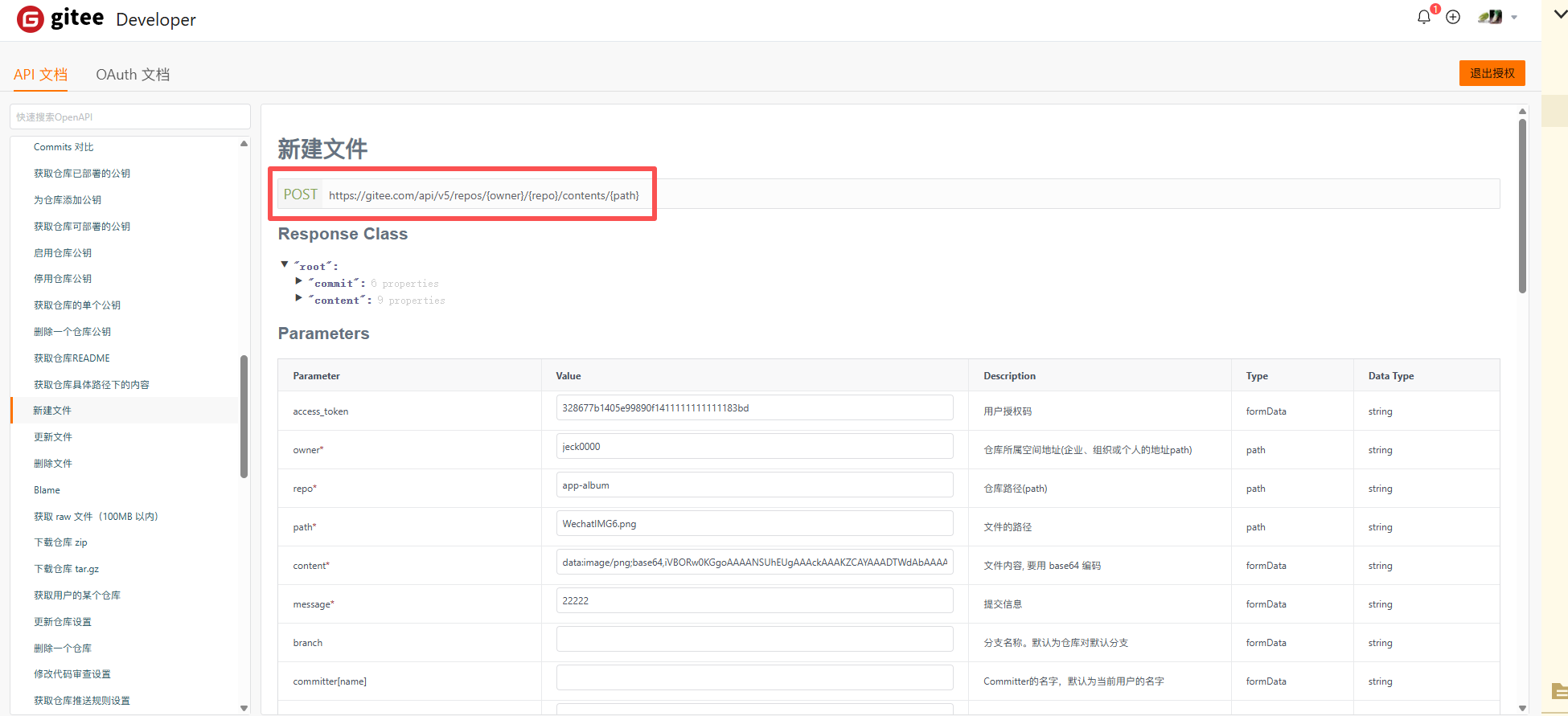Screen dimensions: 1568x716
Task: Click the Developer header text
Action: pyautogui.click(x=156, y=19)
